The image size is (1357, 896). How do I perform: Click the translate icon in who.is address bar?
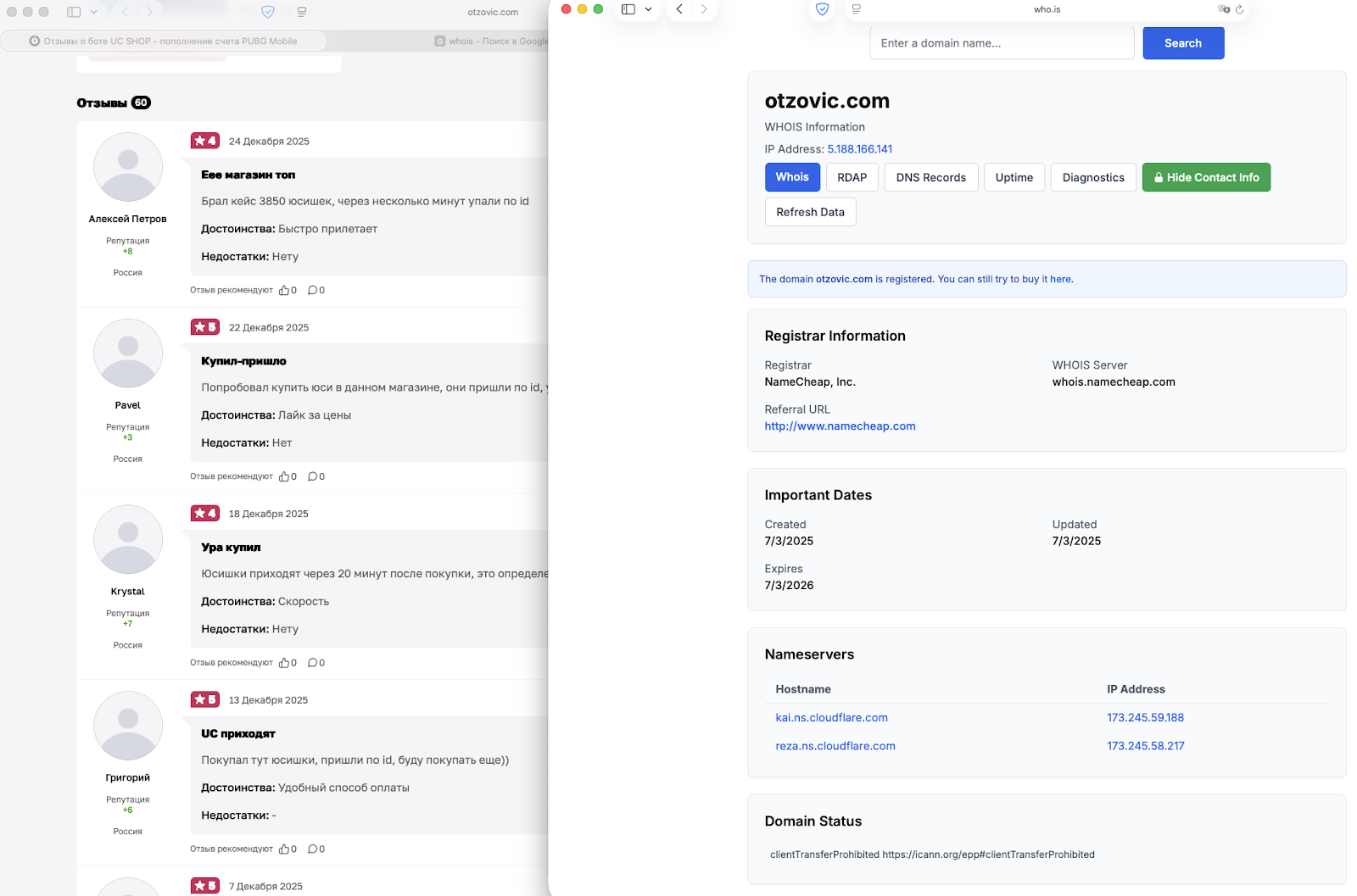pyautogui.click(x=1223, y=9)
